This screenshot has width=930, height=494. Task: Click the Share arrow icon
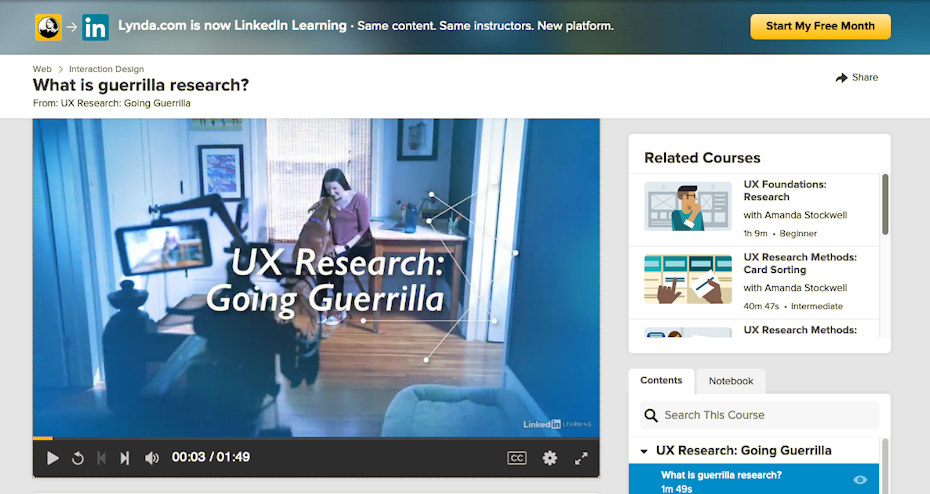pos(841,78)
